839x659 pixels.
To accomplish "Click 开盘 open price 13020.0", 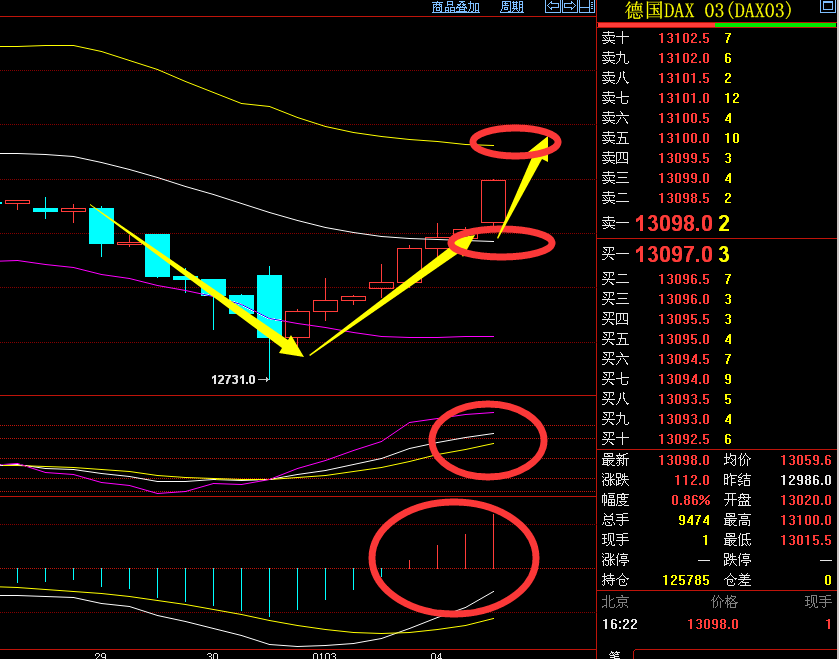I will pos(806,500).
